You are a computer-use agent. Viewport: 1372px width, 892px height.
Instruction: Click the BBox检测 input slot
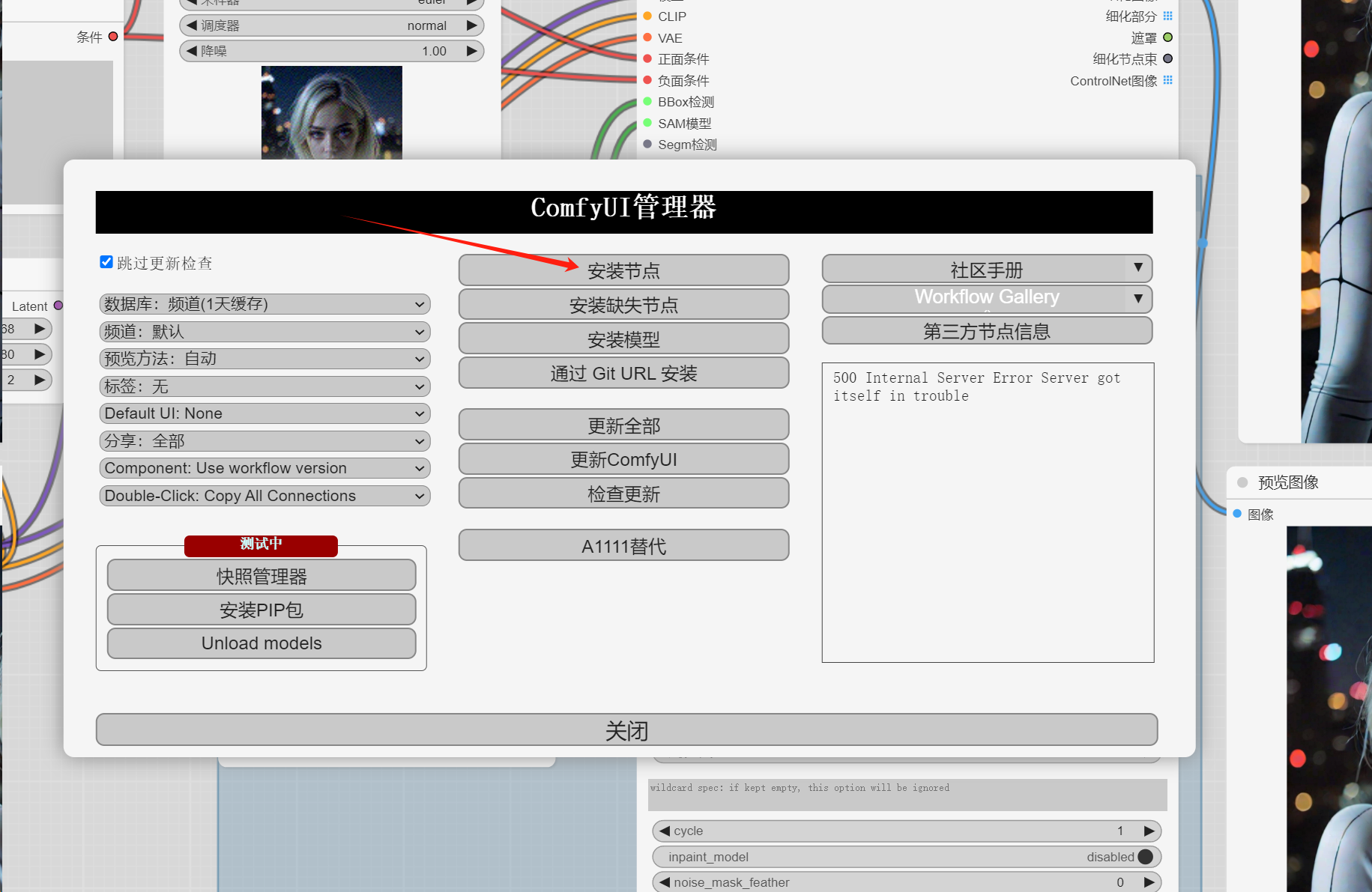point(647,101)
